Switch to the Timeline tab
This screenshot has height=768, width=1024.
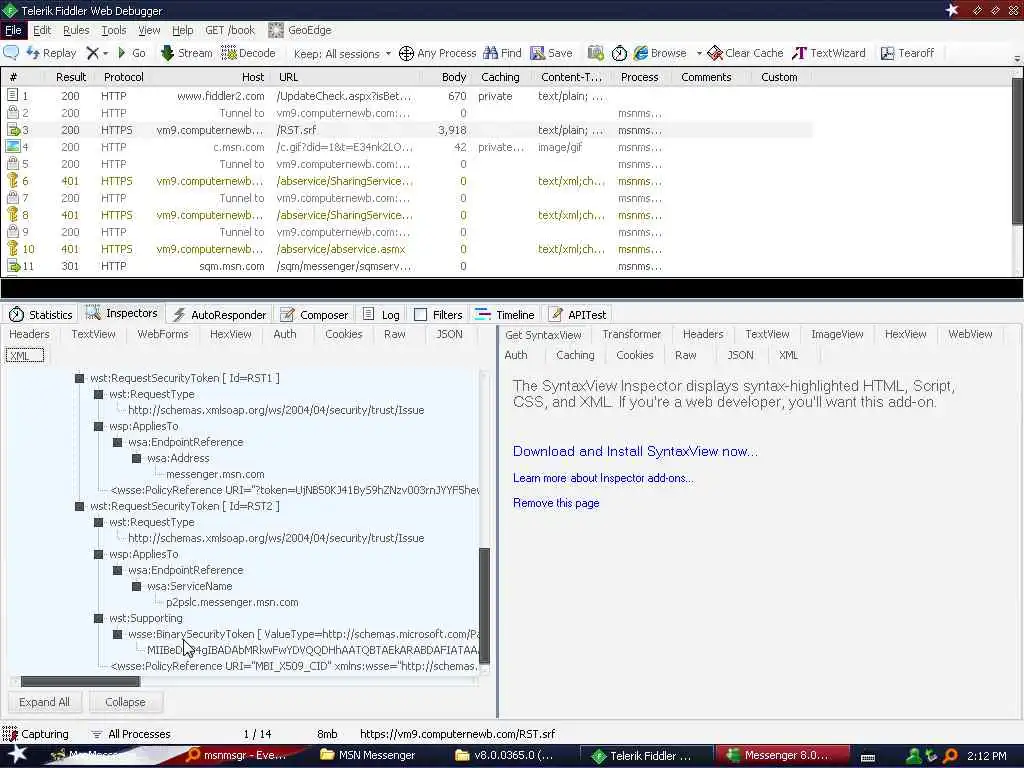click(x=504, y=315)
